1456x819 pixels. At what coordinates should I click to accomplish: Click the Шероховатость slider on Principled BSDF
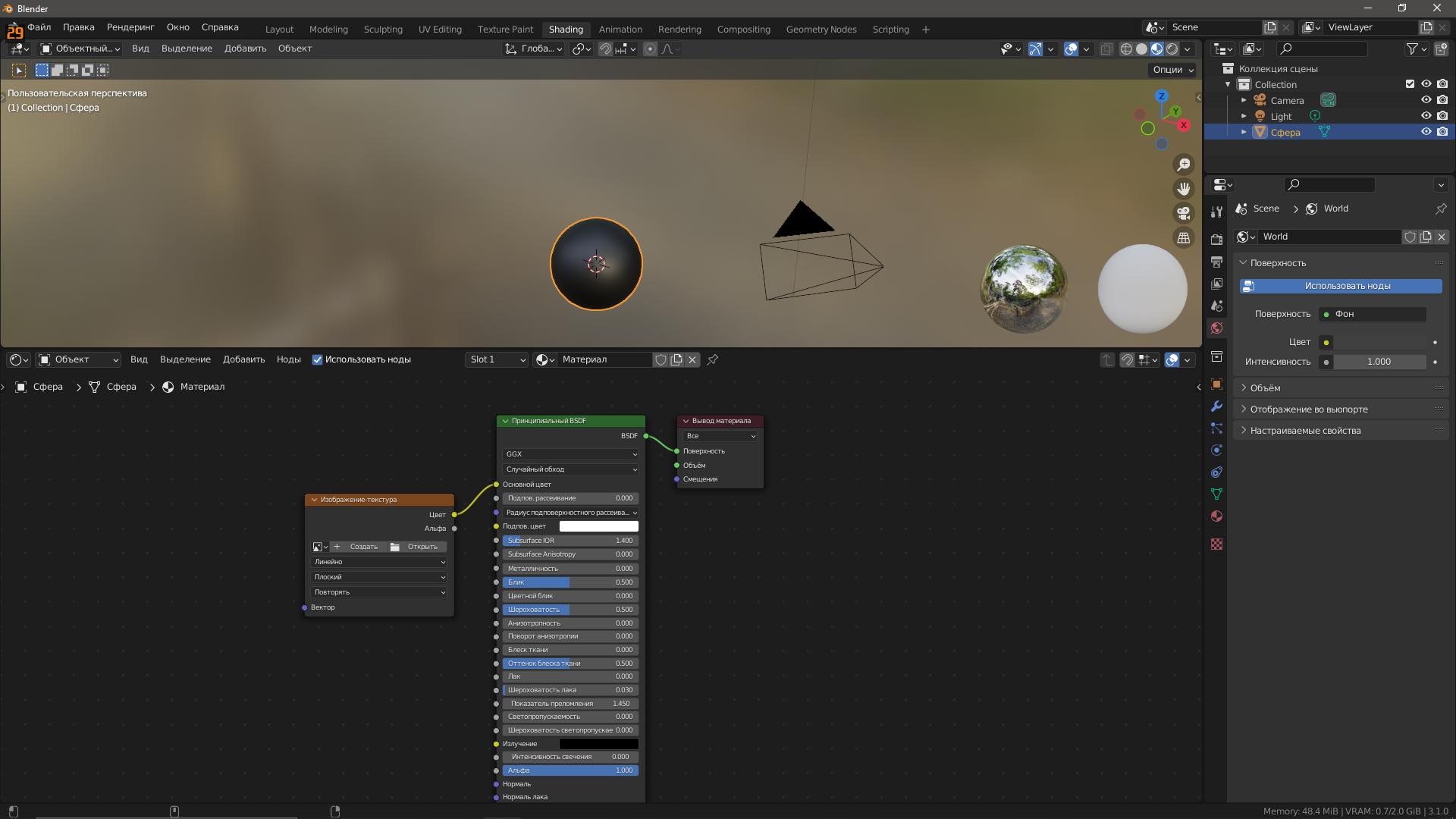tap(570, 610)
